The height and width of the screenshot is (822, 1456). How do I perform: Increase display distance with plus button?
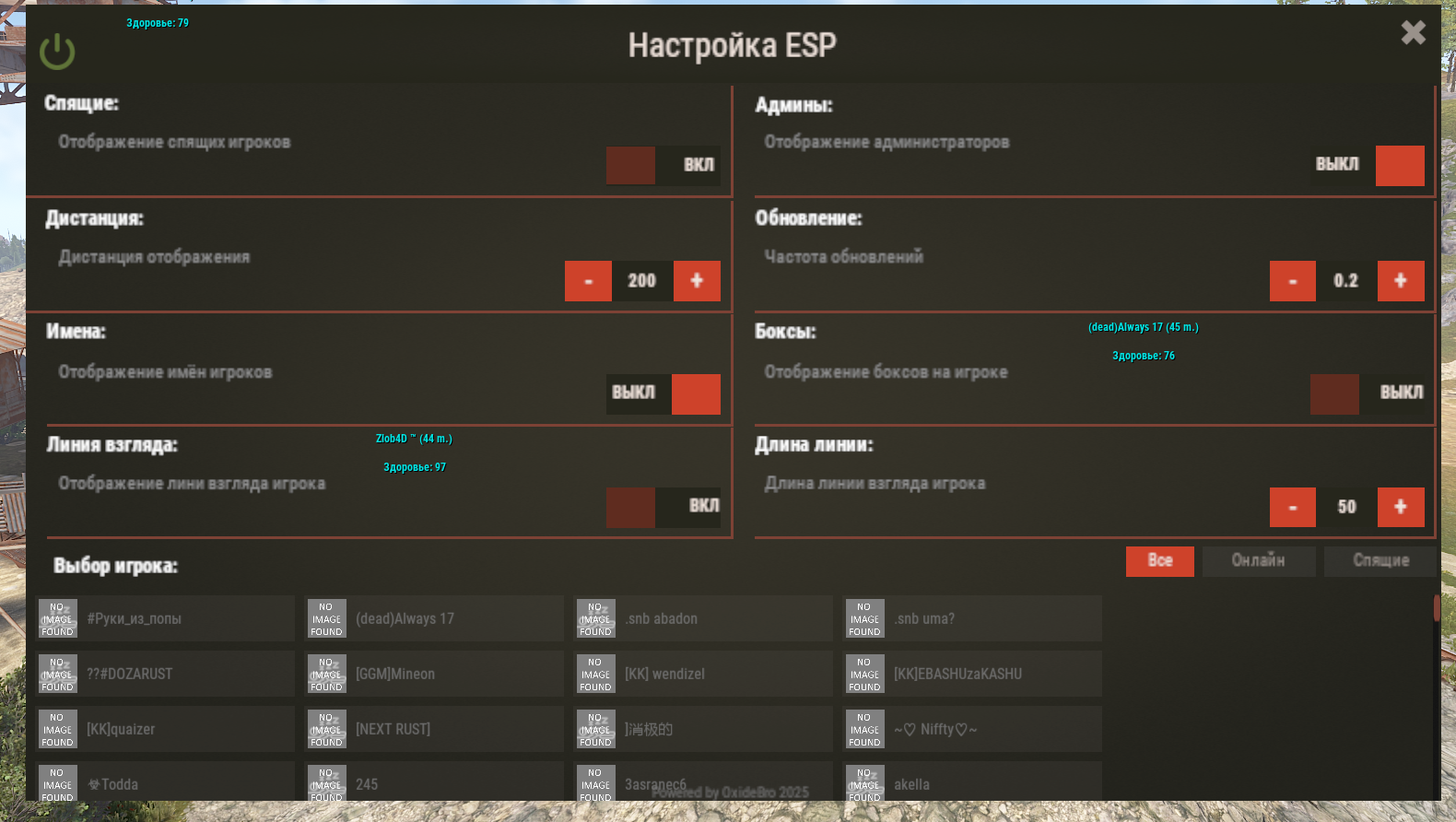(x=697, y=281)
